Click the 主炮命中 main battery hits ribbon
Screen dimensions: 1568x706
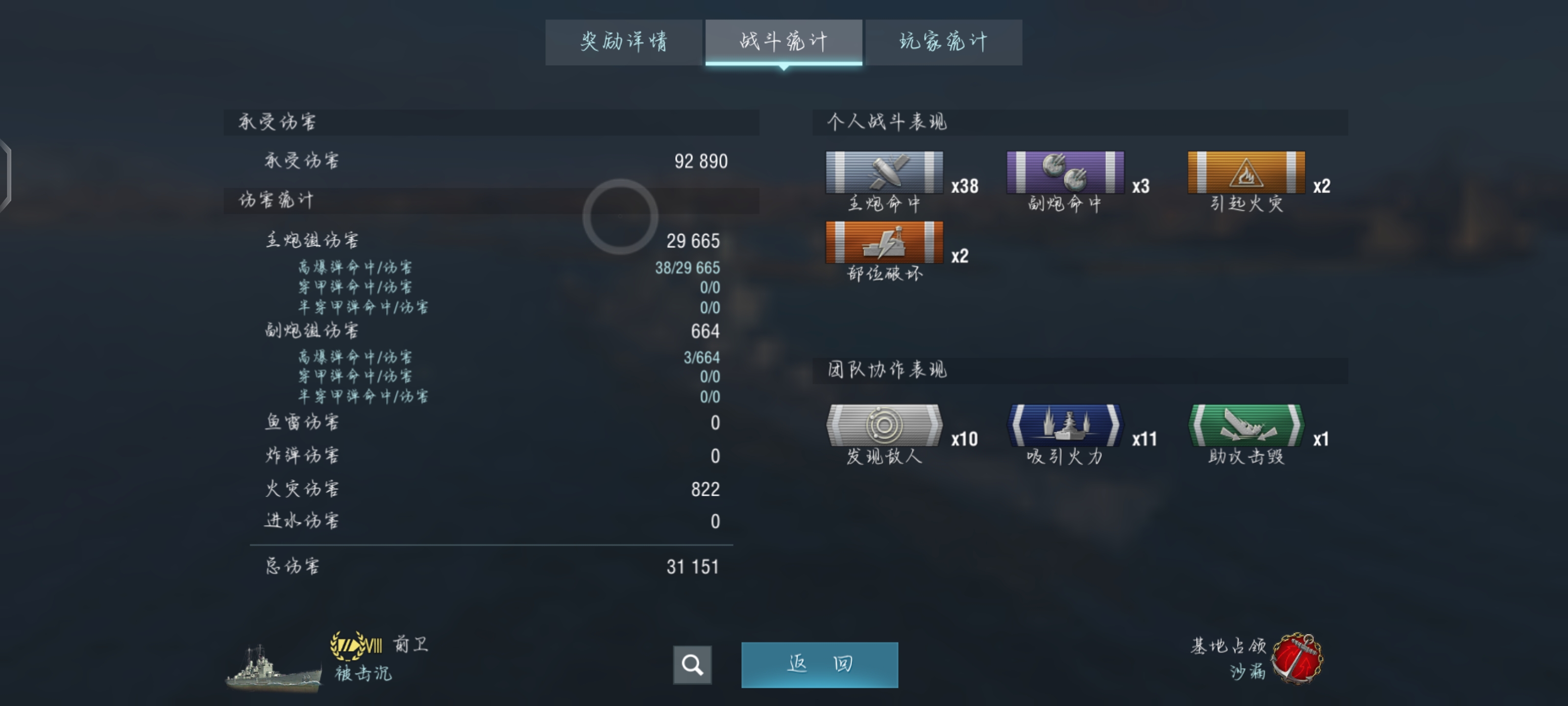tap(884, 173)
